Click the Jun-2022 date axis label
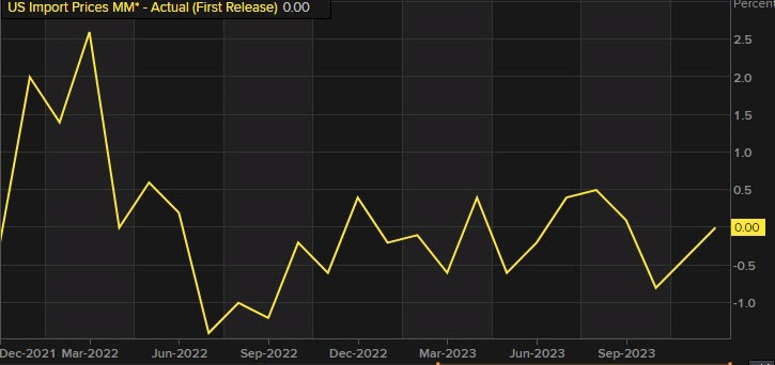The image size is (775, 365). 179,354
